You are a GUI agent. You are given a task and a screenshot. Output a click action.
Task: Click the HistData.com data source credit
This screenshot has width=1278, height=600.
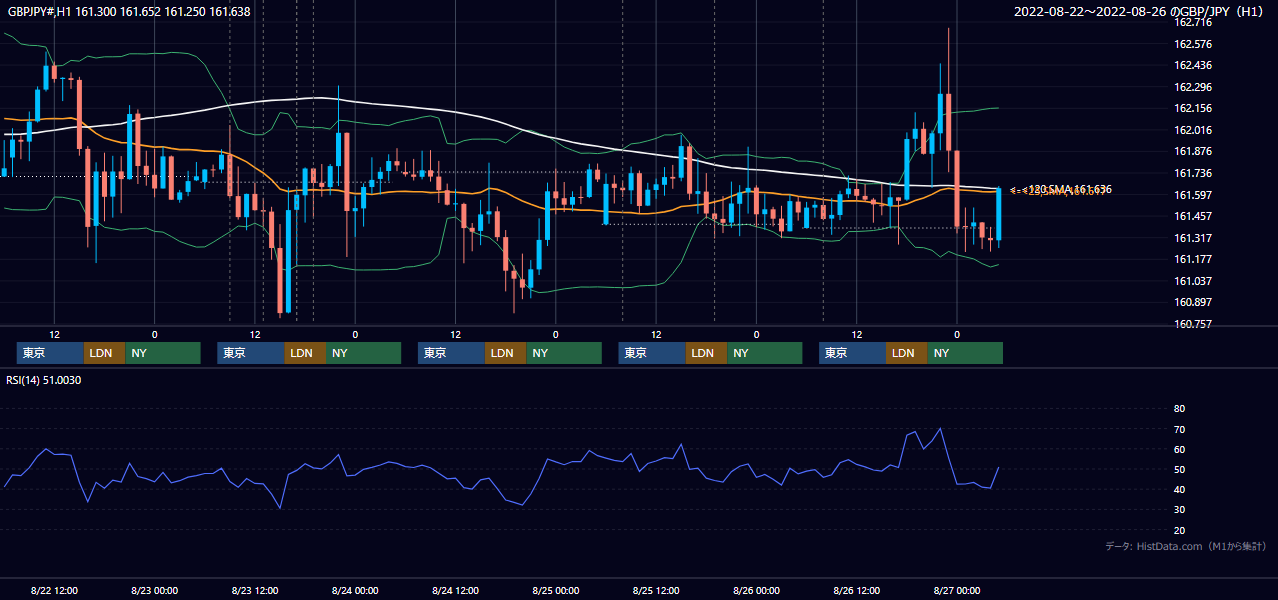coord(1185,546)
